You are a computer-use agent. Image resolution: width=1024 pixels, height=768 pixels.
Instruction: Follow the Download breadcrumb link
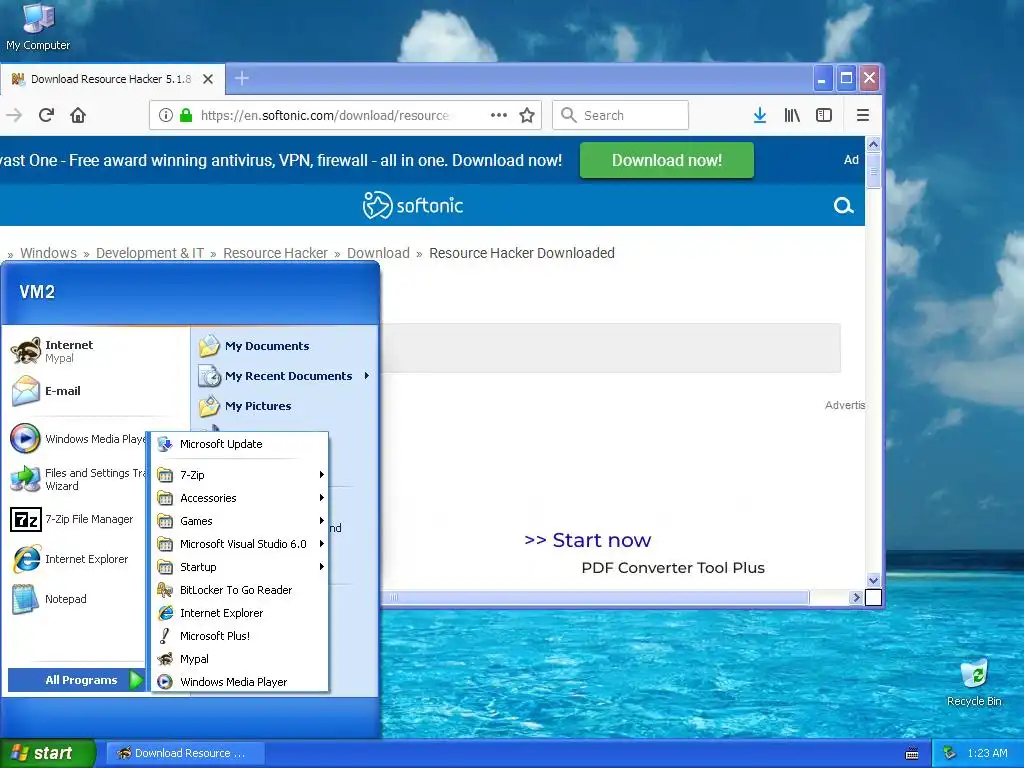click(378, 253)
